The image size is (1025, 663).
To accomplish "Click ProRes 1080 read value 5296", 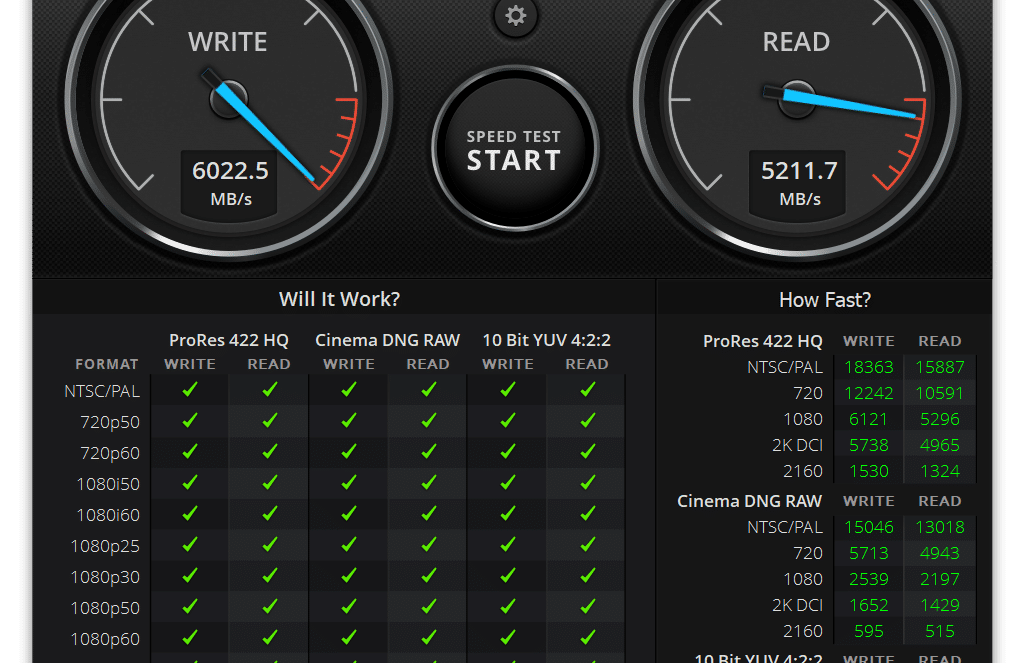I will tap(939, 419).
